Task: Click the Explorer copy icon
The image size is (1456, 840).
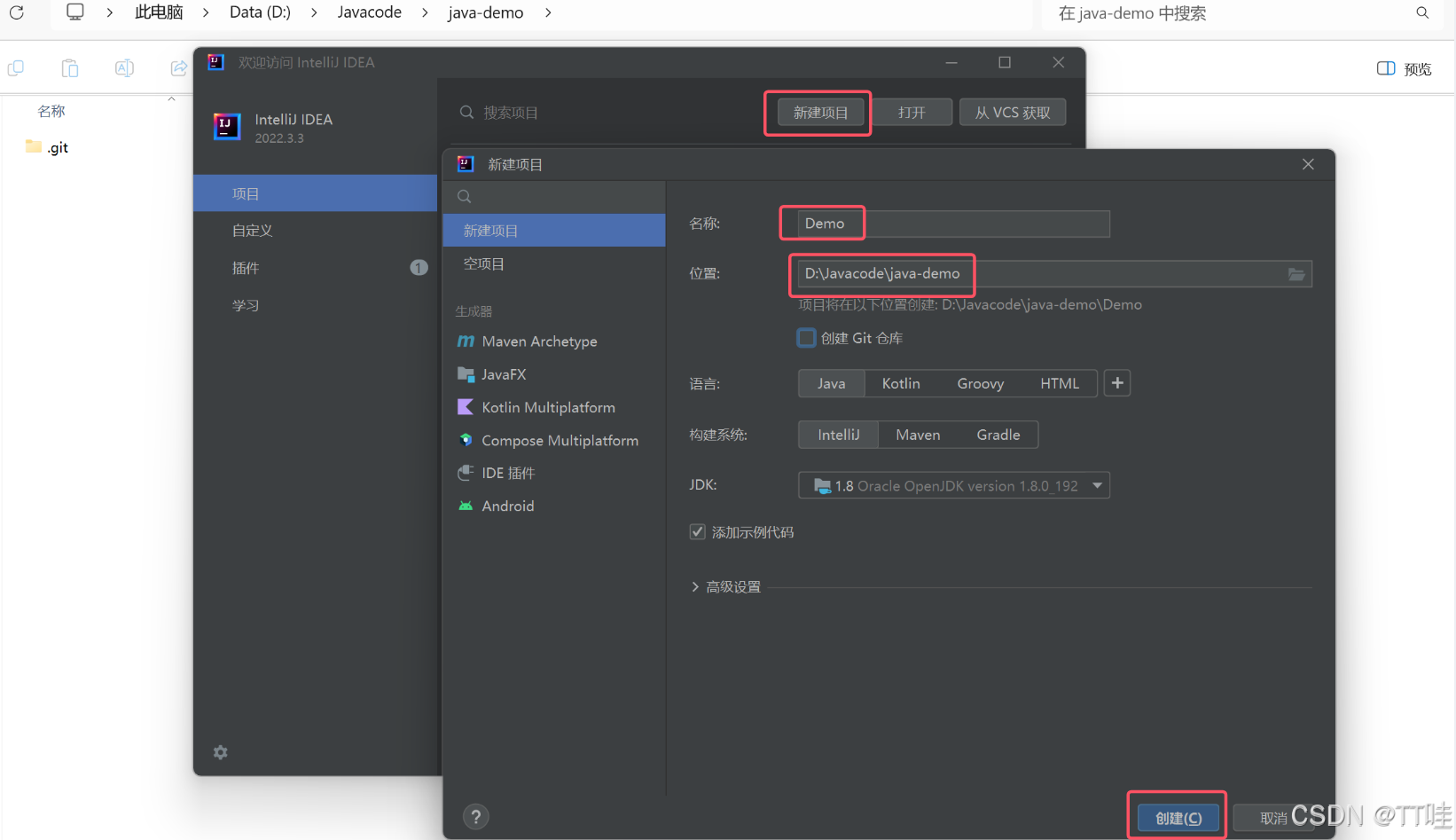Action: click(x=16, y=68)
